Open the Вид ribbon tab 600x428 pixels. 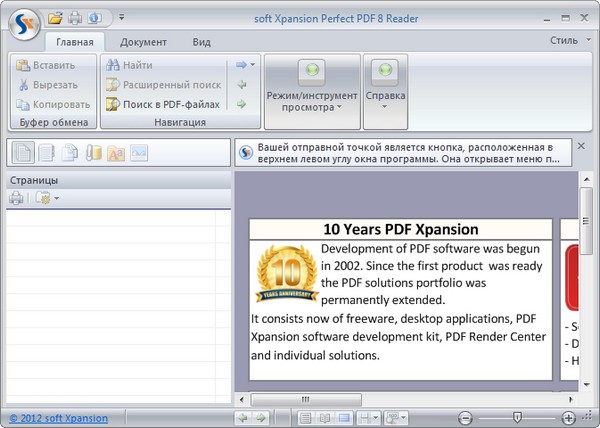[201, 42]
